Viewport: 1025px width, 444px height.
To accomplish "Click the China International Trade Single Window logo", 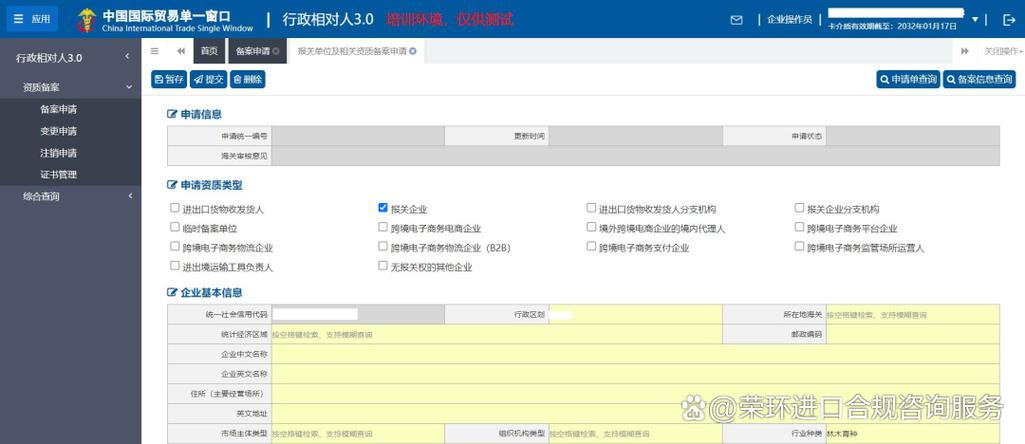I will tap(164, 20).
